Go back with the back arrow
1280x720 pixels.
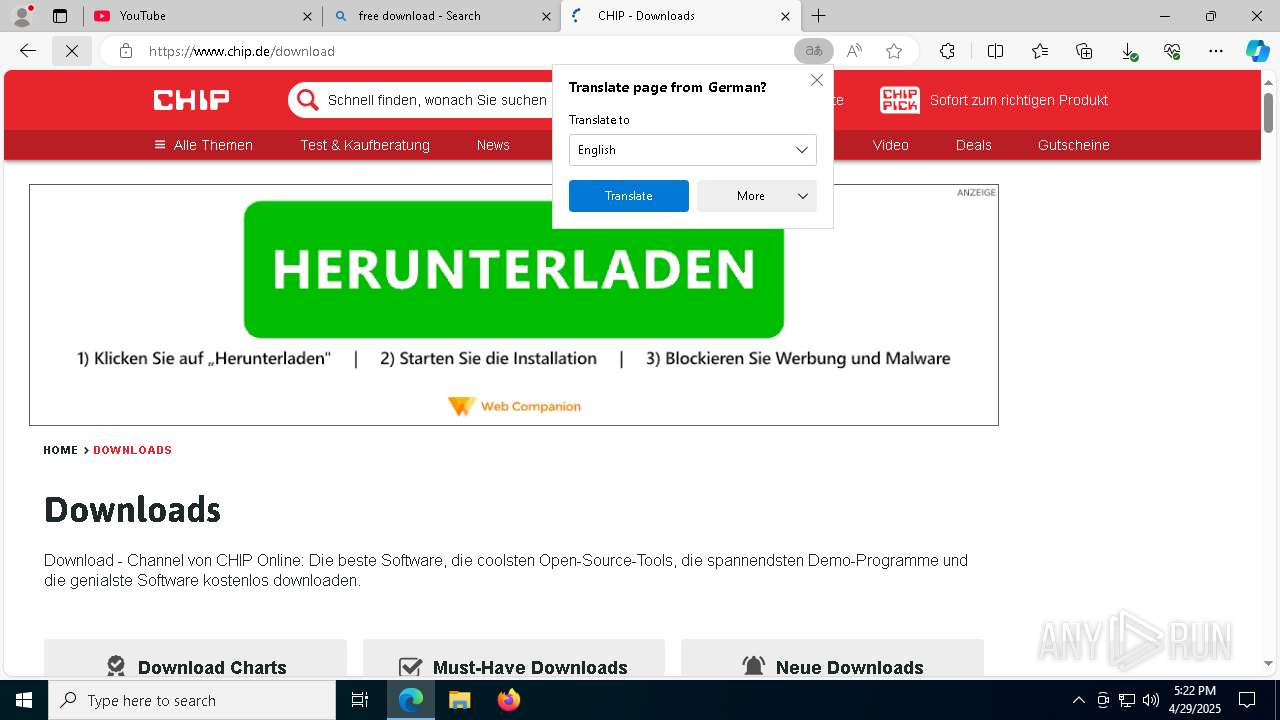(x=28, y=51)
